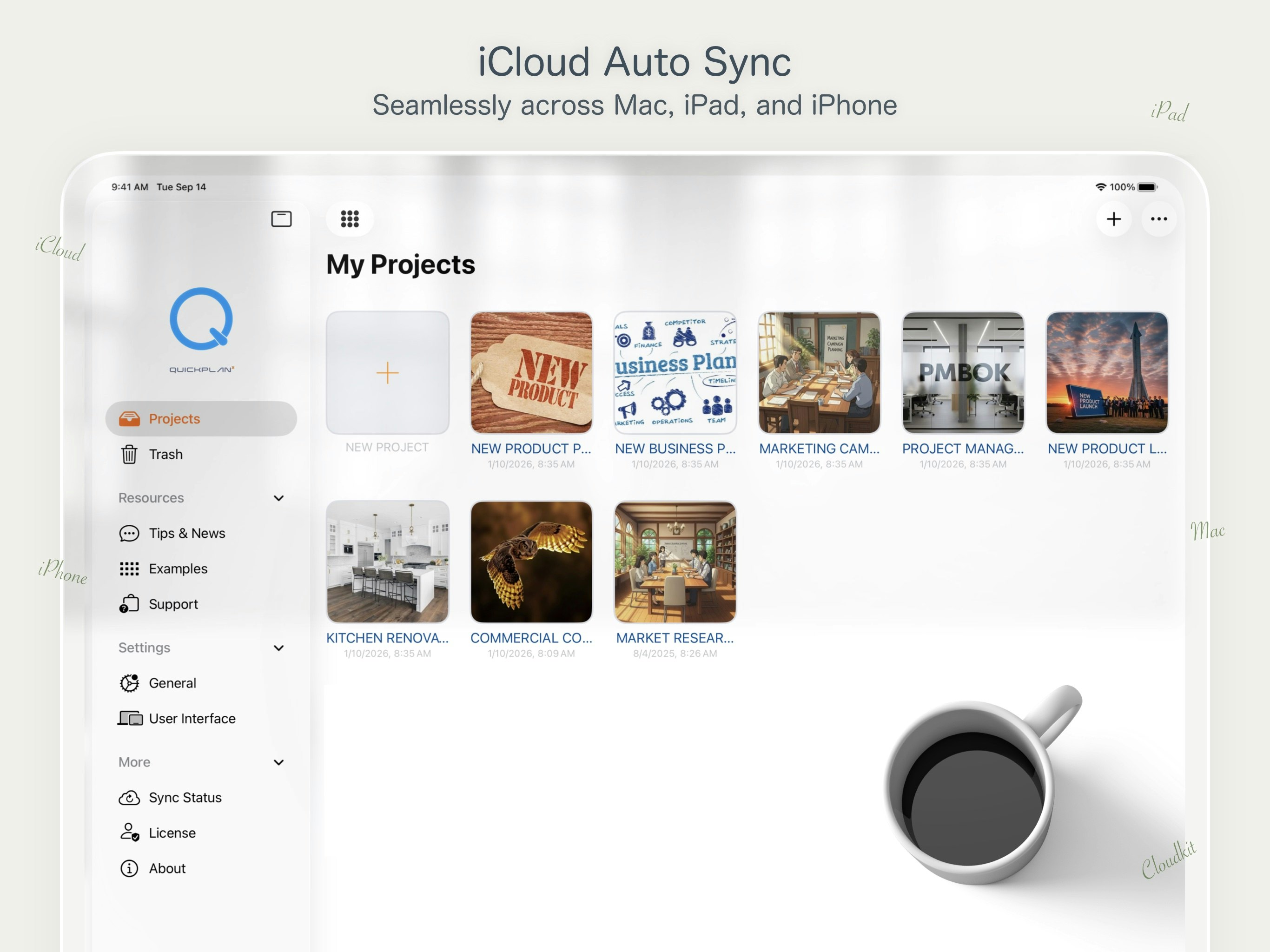Collapse the Resources section
Viewport: 1270px width, 952px height.
coord(279,498)
